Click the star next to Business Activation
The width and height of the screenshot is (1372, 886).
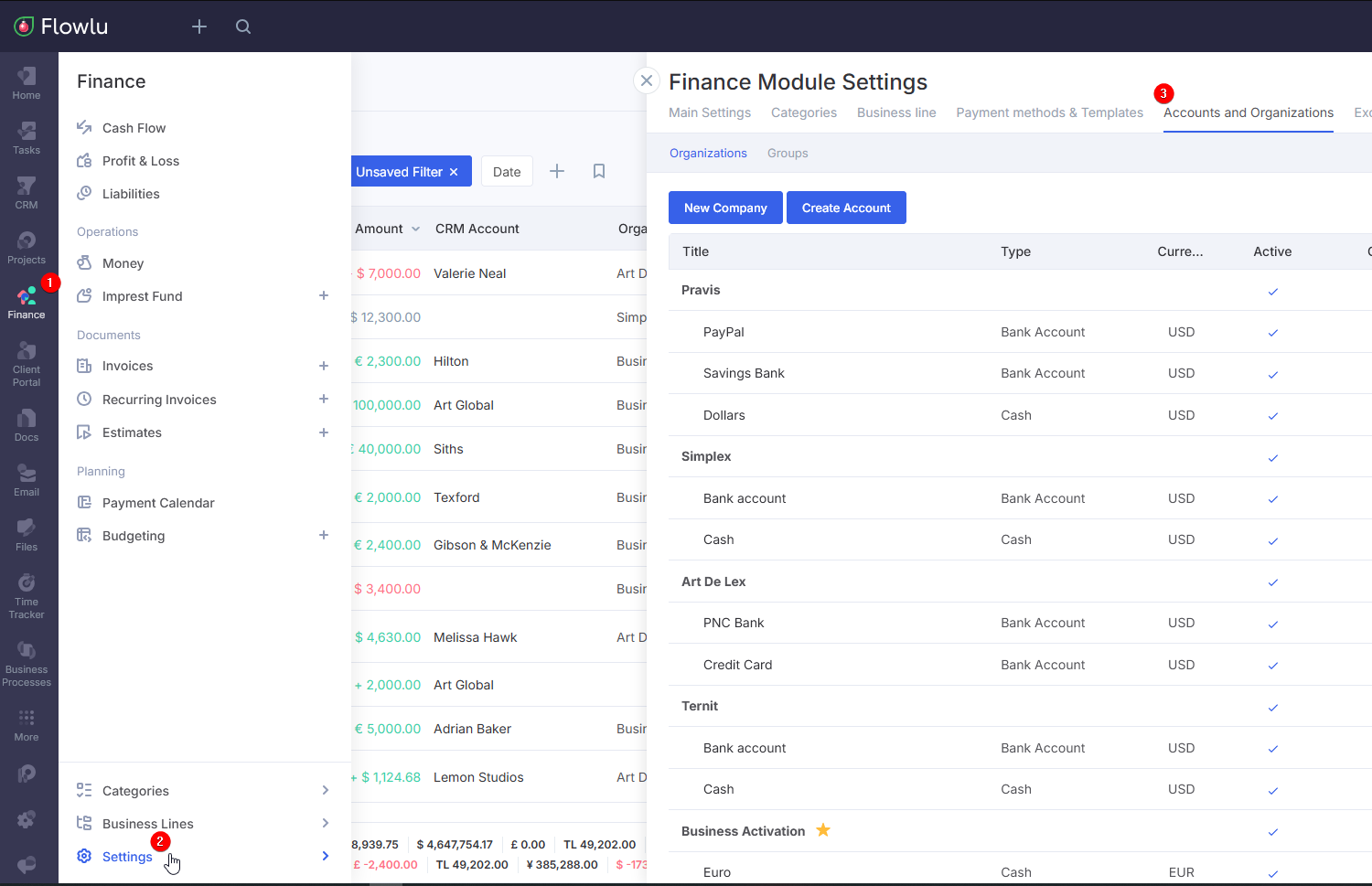pos(823,830)
